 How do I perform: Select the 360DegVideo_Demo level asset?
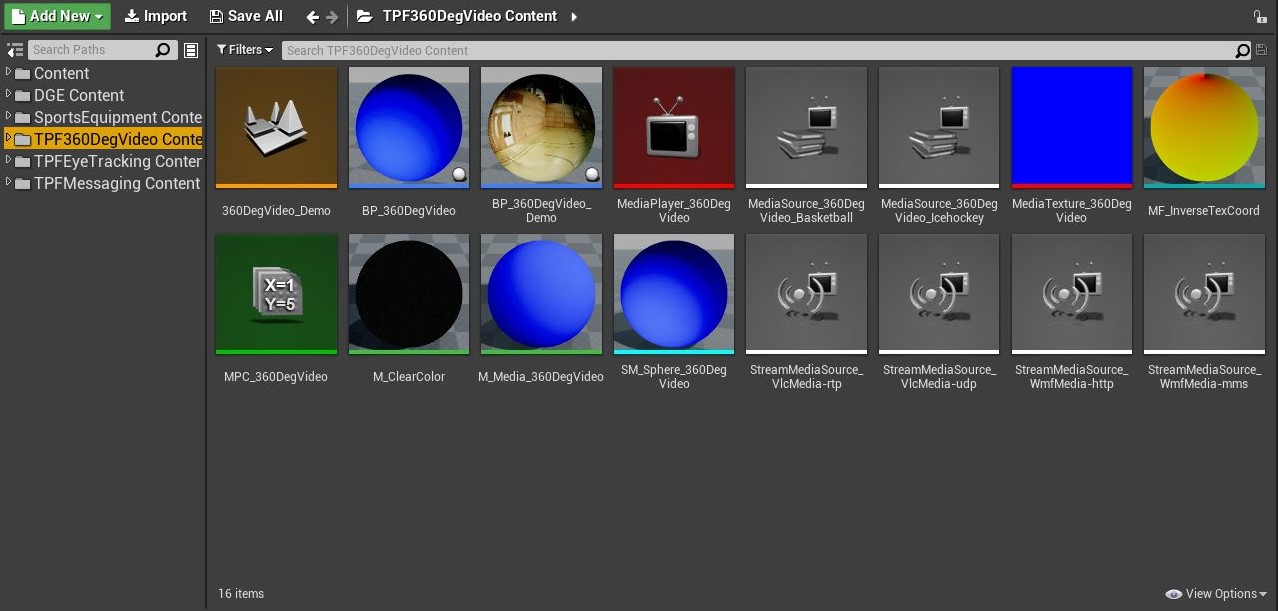click(x=276, y=144)
